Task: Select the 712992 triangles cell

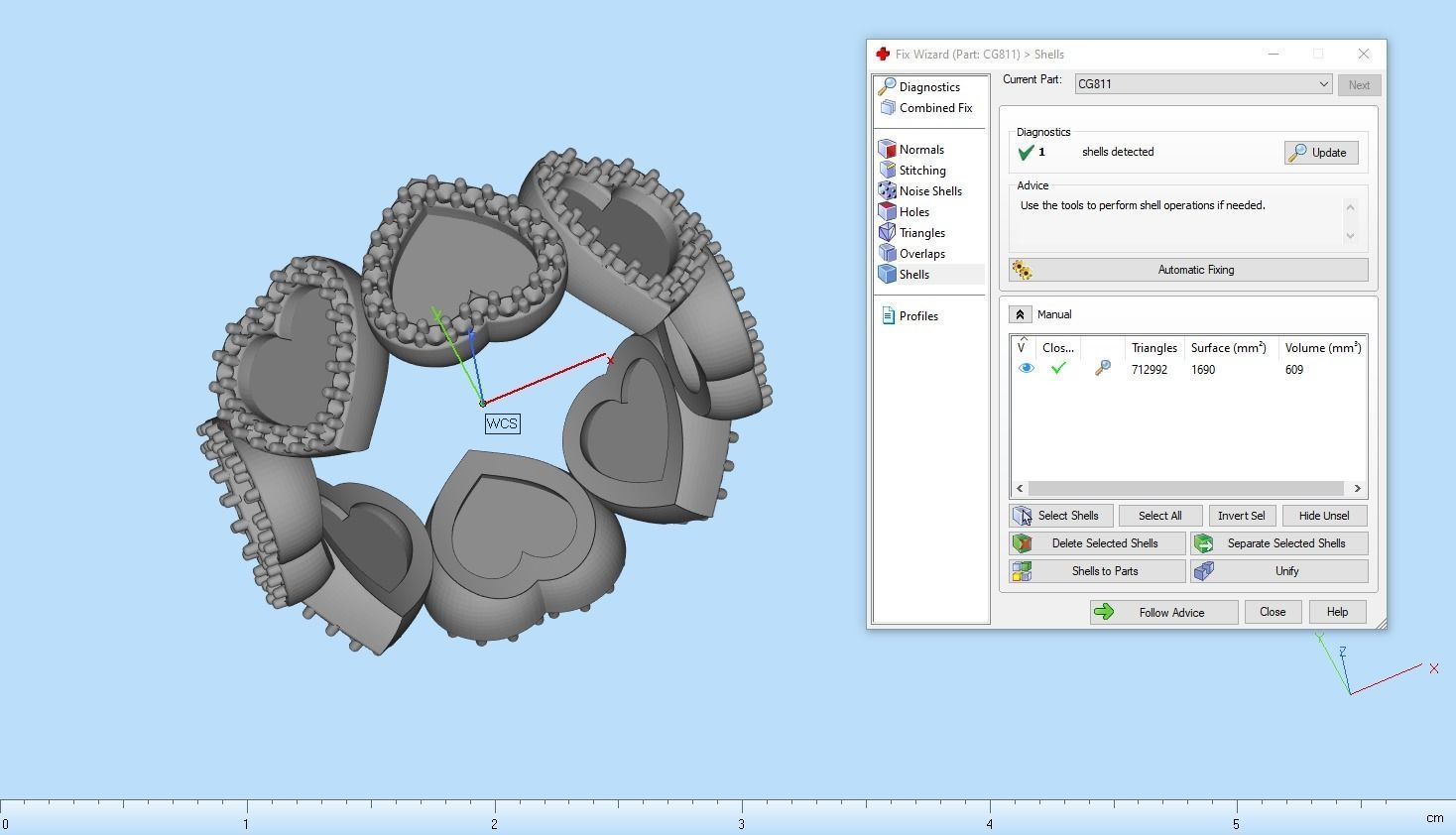Action: [x=1150, y=370]
